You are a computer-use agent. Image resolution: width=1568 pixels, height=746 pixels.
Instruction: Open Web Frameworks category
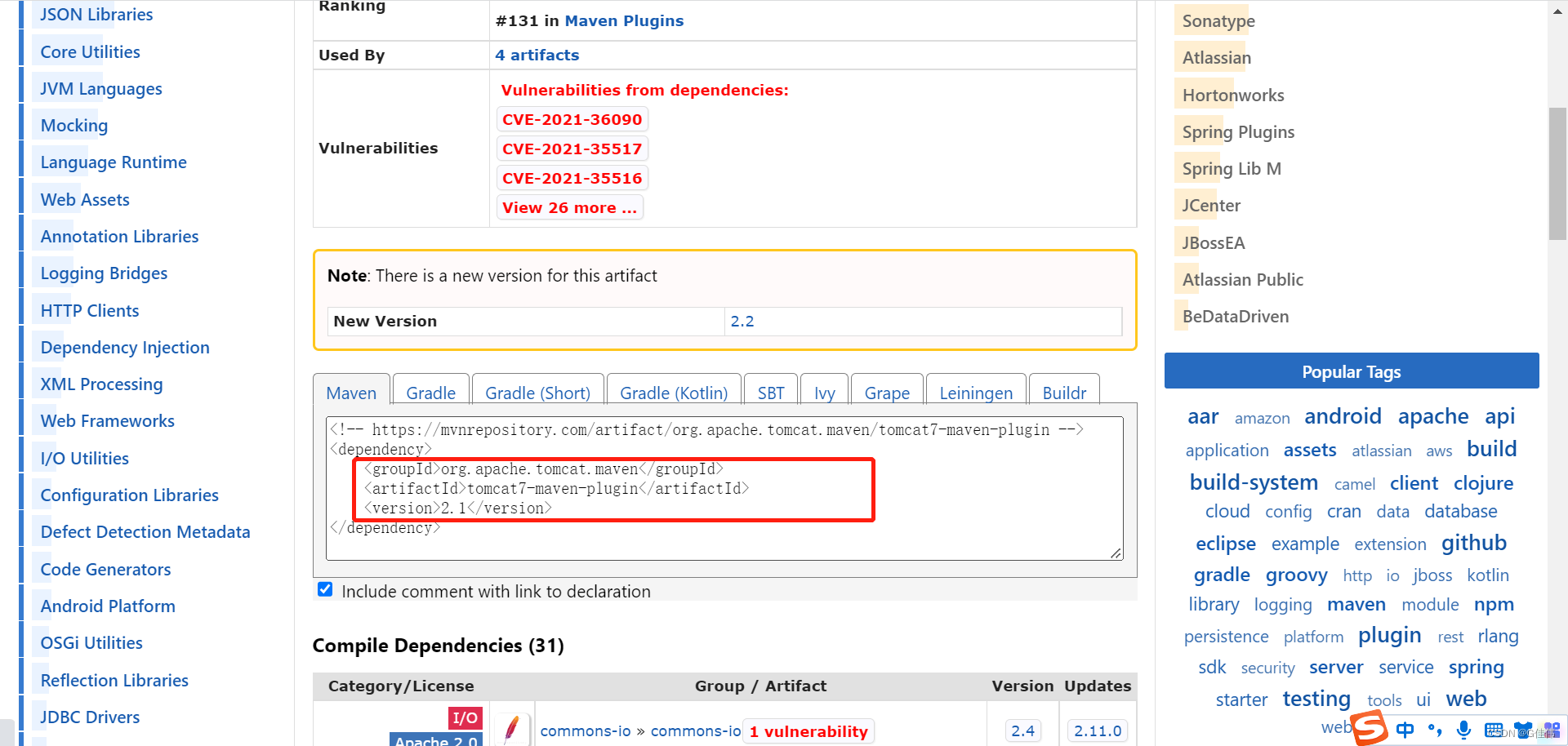tap(107, 420)
